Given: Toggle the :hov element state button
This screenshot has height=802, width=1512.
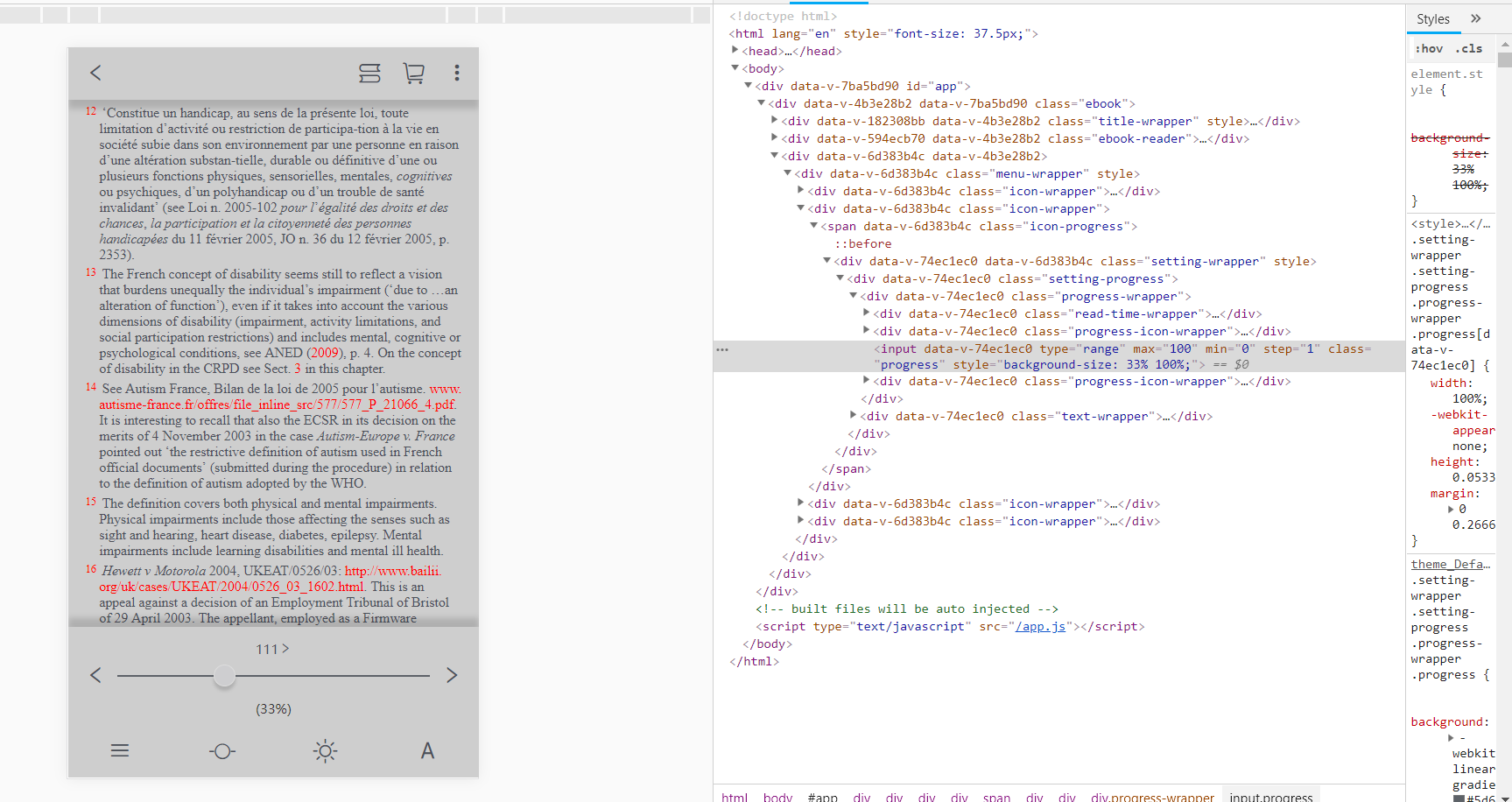Looking at the screenshot, I should [1429, 49].
